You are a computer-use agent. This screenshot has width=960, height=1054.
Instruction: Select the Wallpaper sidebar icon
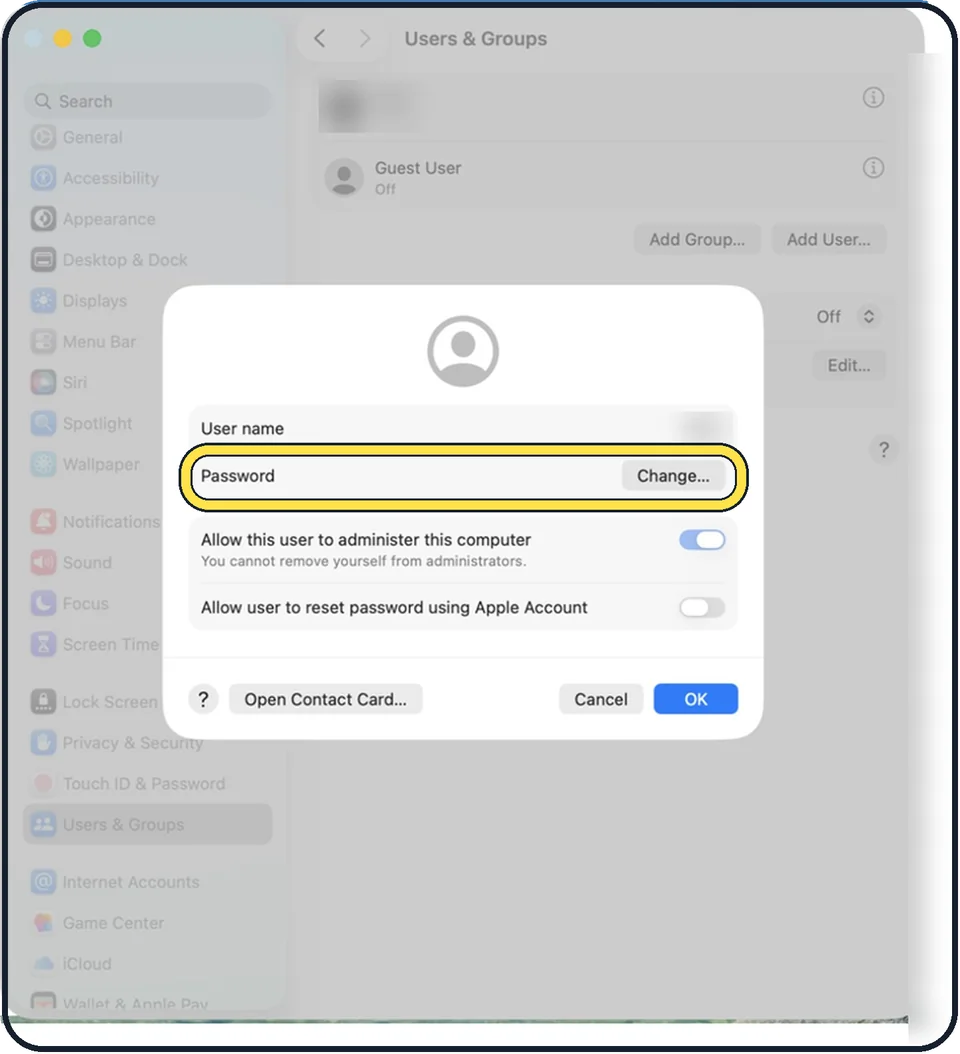pos(43,464)
